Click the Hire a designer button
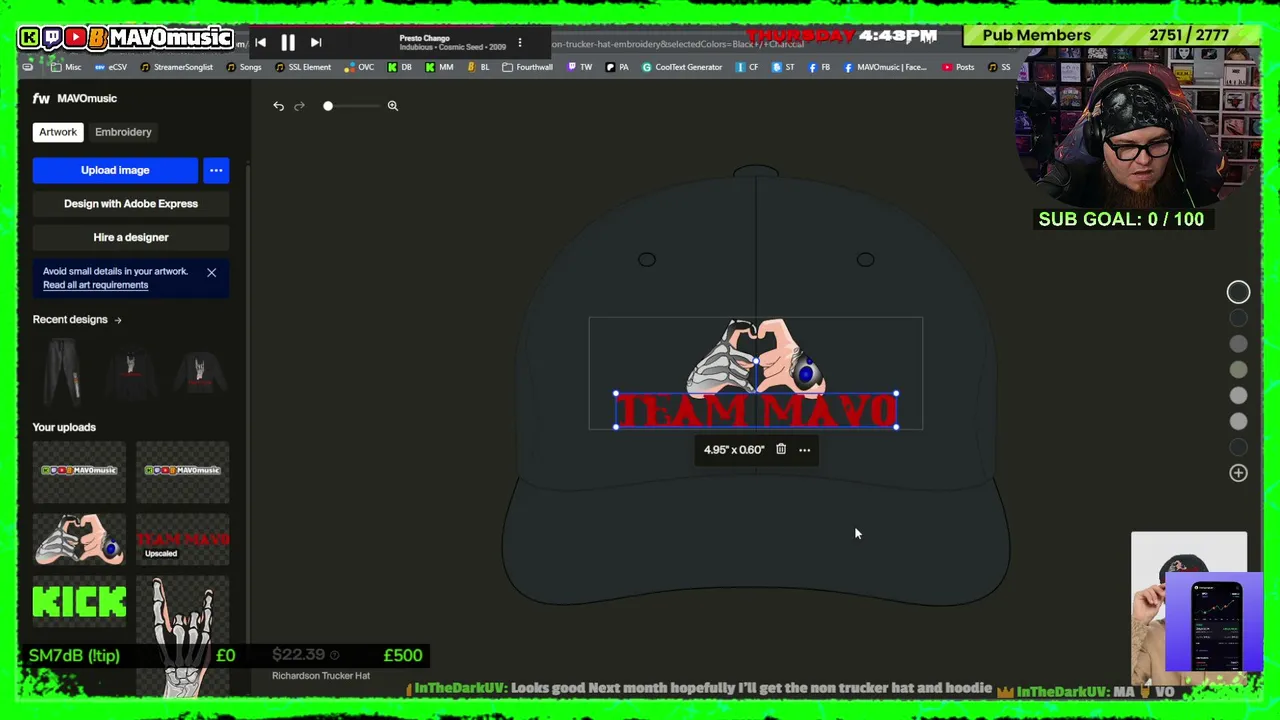This screenshot has height=720, width=1280. (x=131, y=237)
